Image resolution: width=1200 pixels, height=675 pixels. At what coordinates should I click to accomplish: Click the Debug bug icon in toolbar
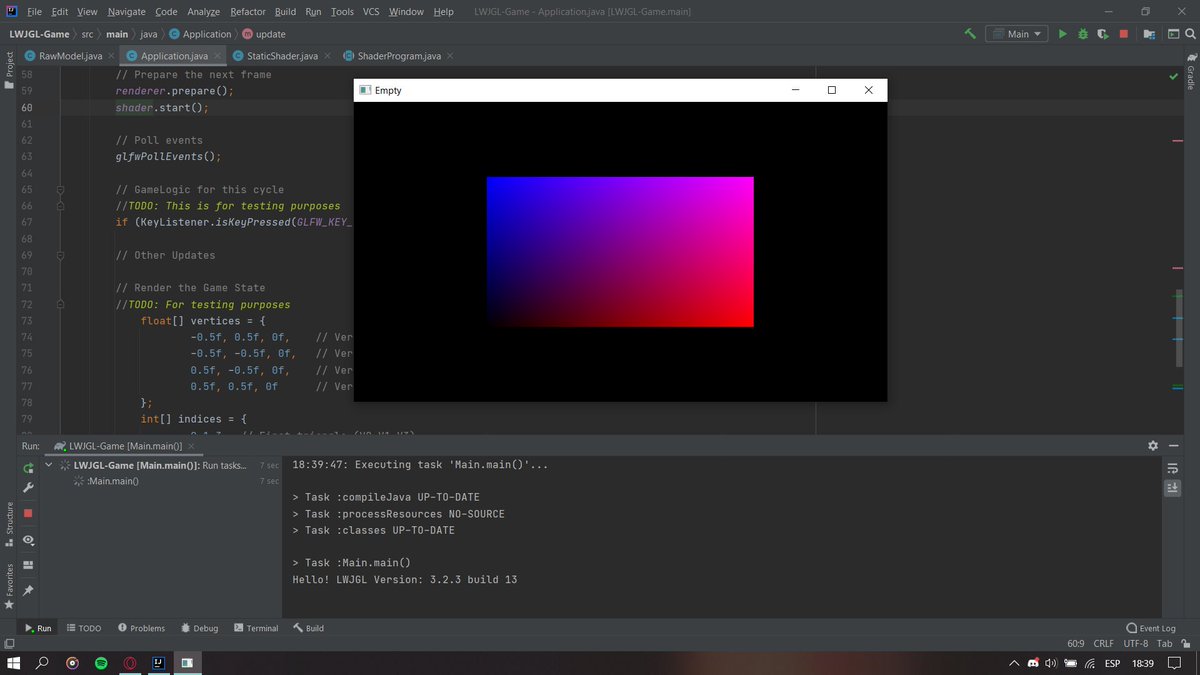tap(1082, 33)
